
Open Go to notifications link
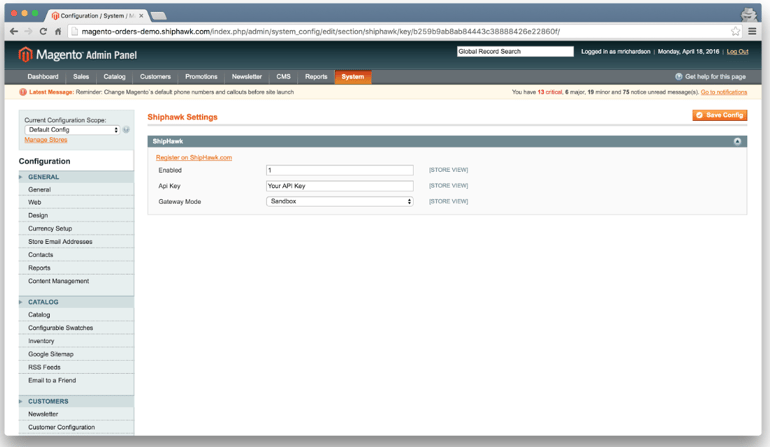[x=724, y=92]
